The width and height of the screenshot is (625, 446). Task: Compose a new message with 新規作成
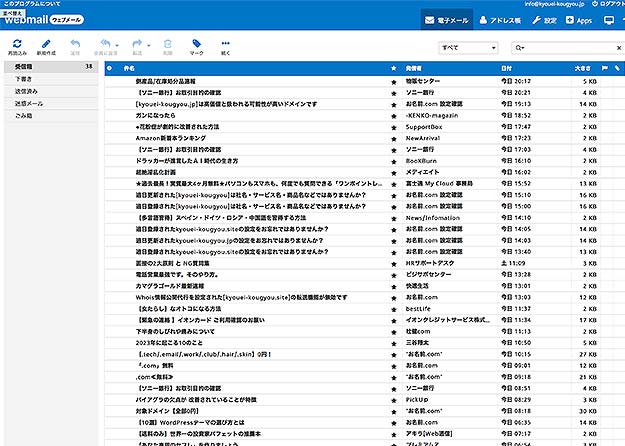click(x=47, y=43)
